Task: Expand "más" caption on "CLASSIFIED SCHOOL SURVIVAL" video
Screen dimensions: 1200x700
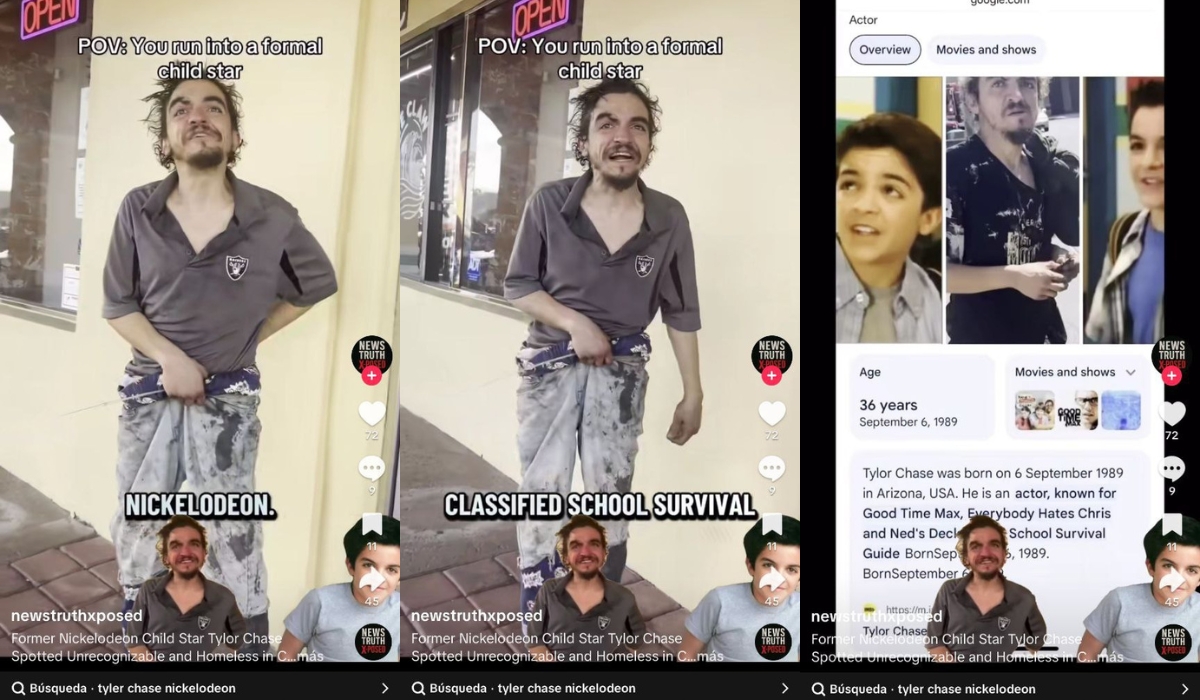Action: tap(711, 657)
